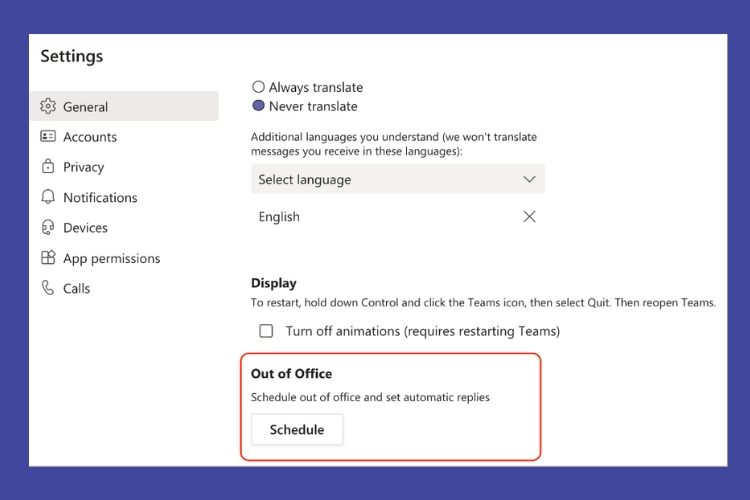Image resolution: width=750 pixels, height=500 pixels.
Task: Select the Always translate radio button
Action: (258, 87)
